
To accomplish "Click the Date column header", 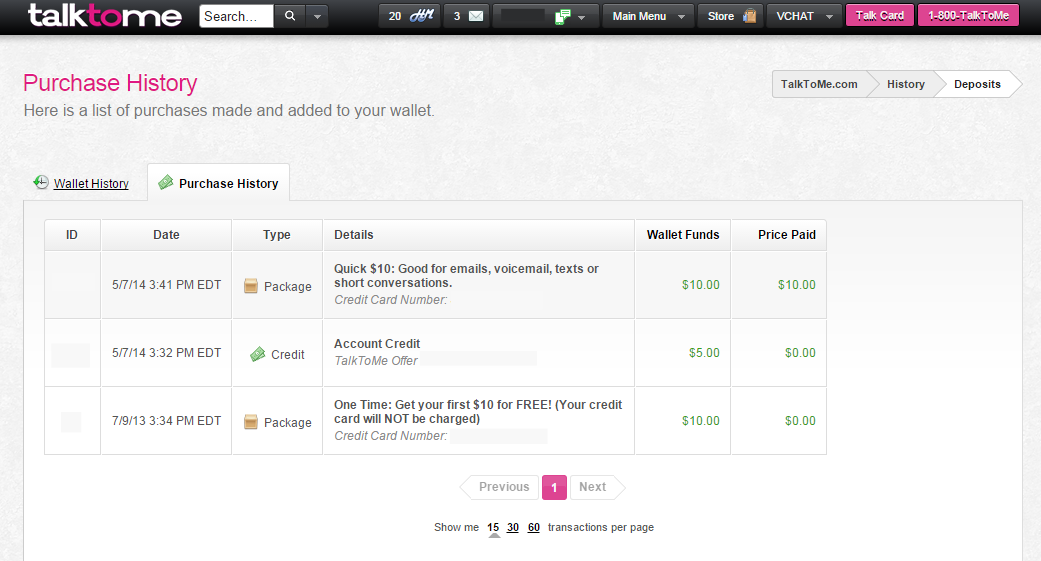I will [166, 235].
